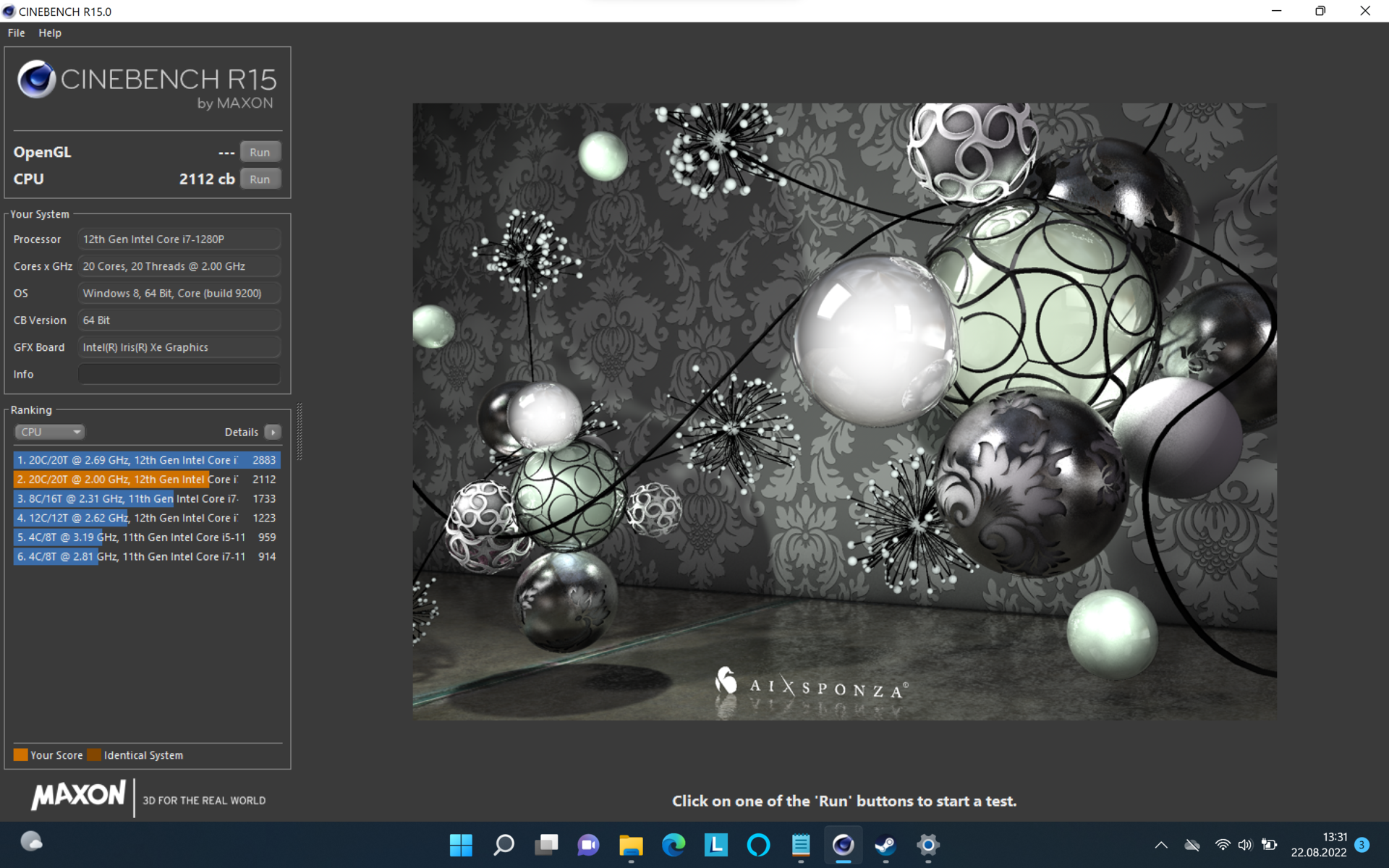
Task: Expand ranking Details arrow button
Action: click(273, 432)
